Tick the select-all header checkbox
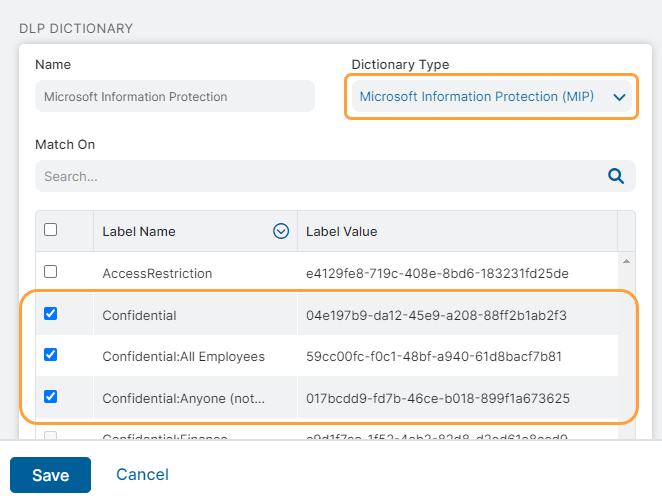The height and width of the screenshot is (504, 662). [x=51, y=230]
